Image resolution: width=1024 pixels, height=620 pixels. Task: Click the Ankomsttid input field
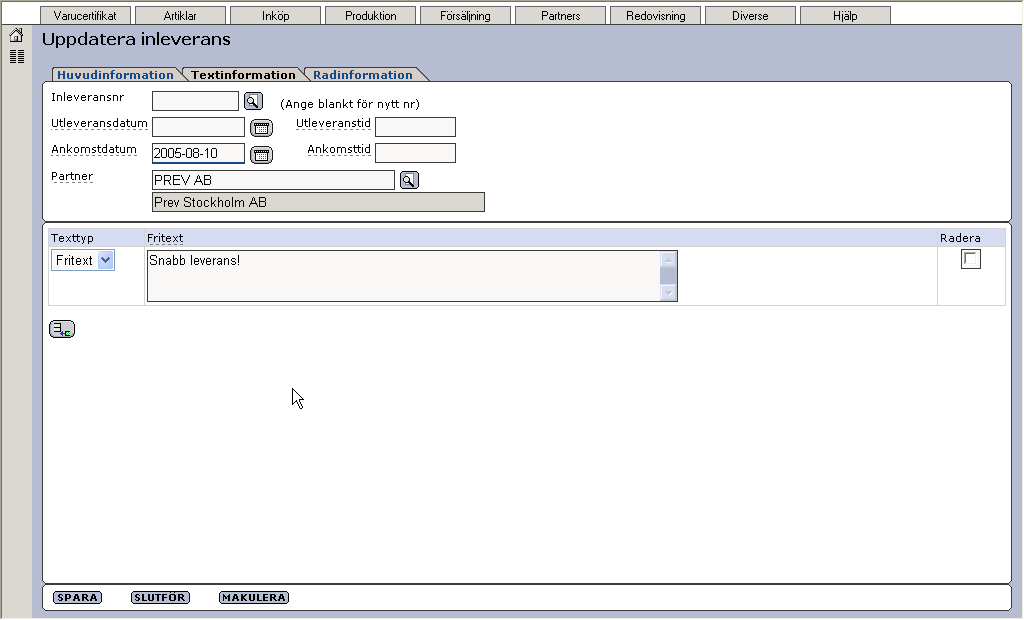tap(415, 153)
